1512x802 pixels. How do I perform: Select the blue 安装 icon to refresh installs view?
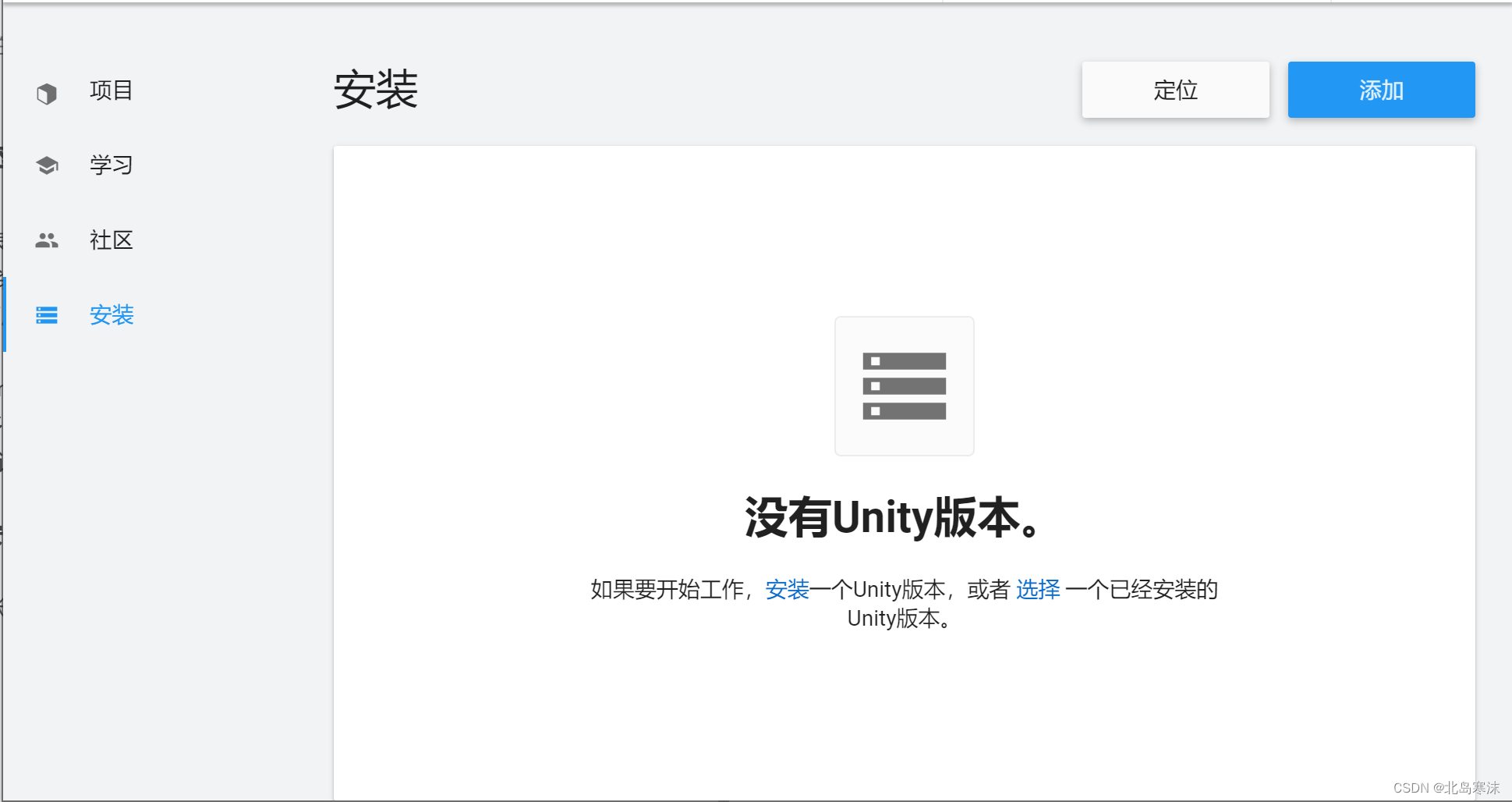[x=46, y=314]
